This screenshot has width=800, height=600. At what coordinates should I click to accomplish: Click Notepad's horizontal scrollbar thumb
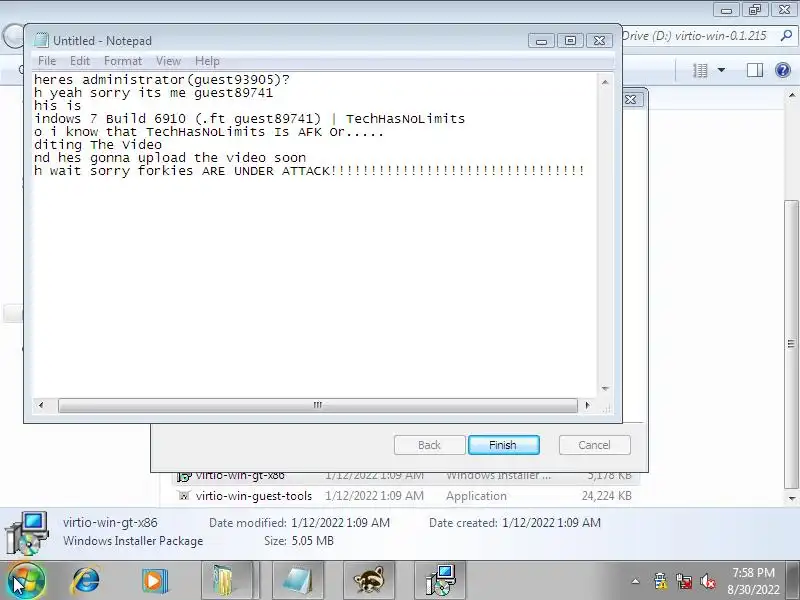(317, 405)
